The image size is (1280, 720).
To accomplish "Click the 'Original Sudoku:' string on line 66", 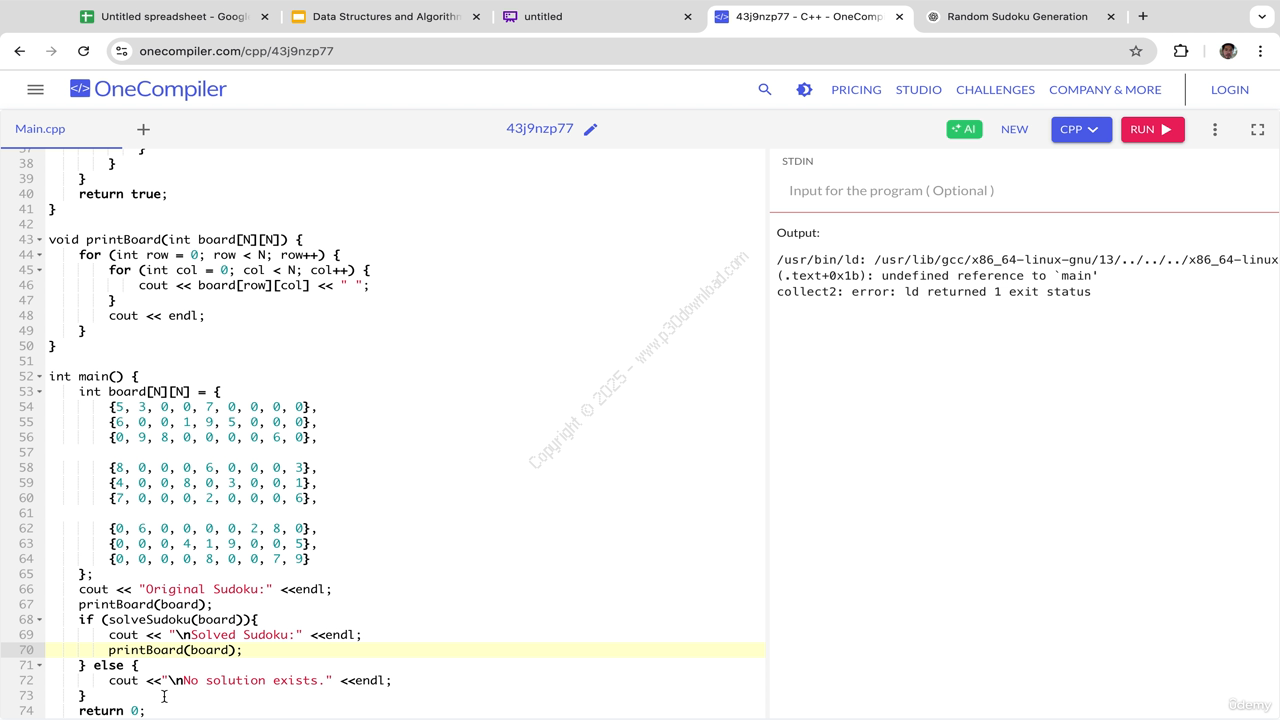I will point(206,589).
